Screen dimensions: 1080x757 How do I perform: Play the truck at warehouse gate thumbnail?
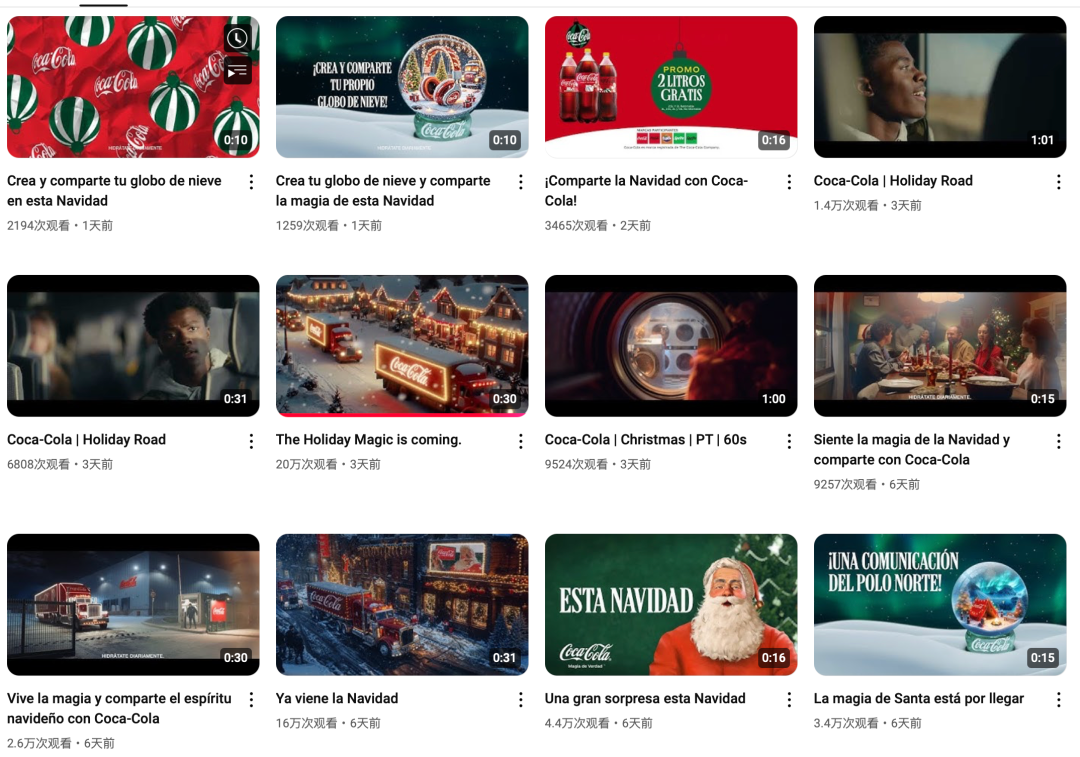click(x=133, y=605)
